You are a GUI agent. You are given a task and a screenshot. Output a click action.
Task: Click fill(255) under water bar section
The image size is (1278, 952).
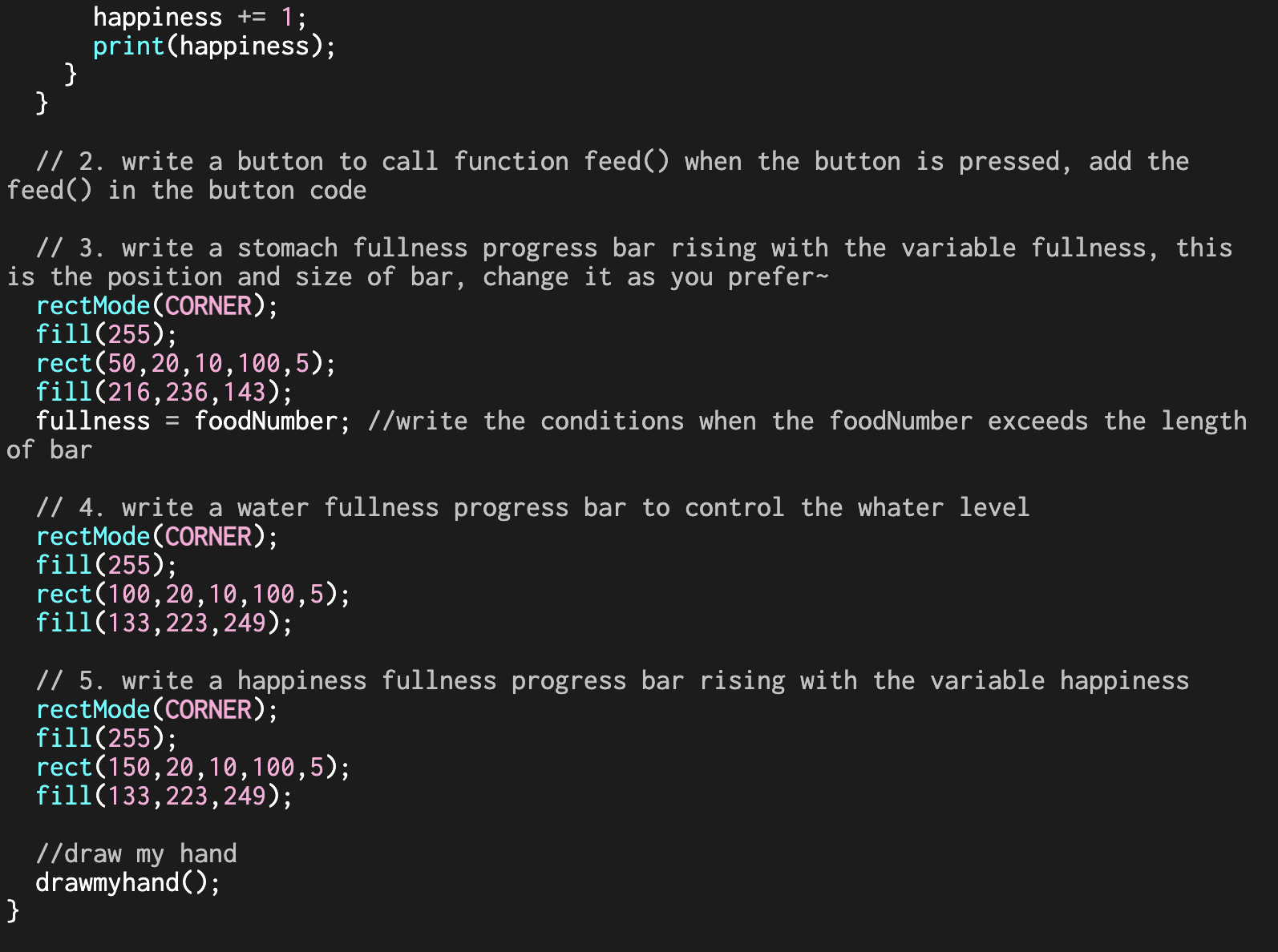107,565
